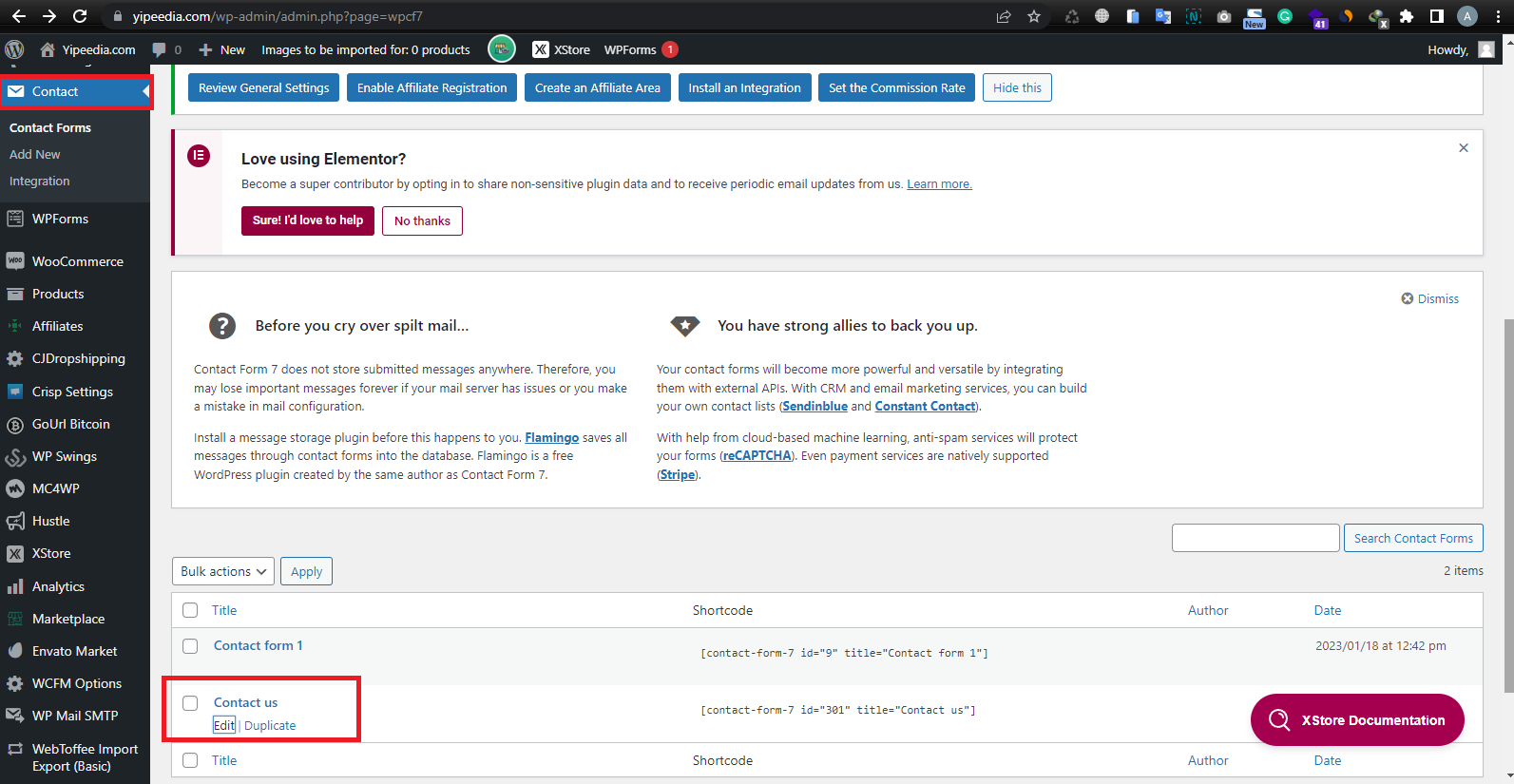Screen dimensions: 1514x784
Task: Close the Elementor notice with X
Action: click(1464, 147)
